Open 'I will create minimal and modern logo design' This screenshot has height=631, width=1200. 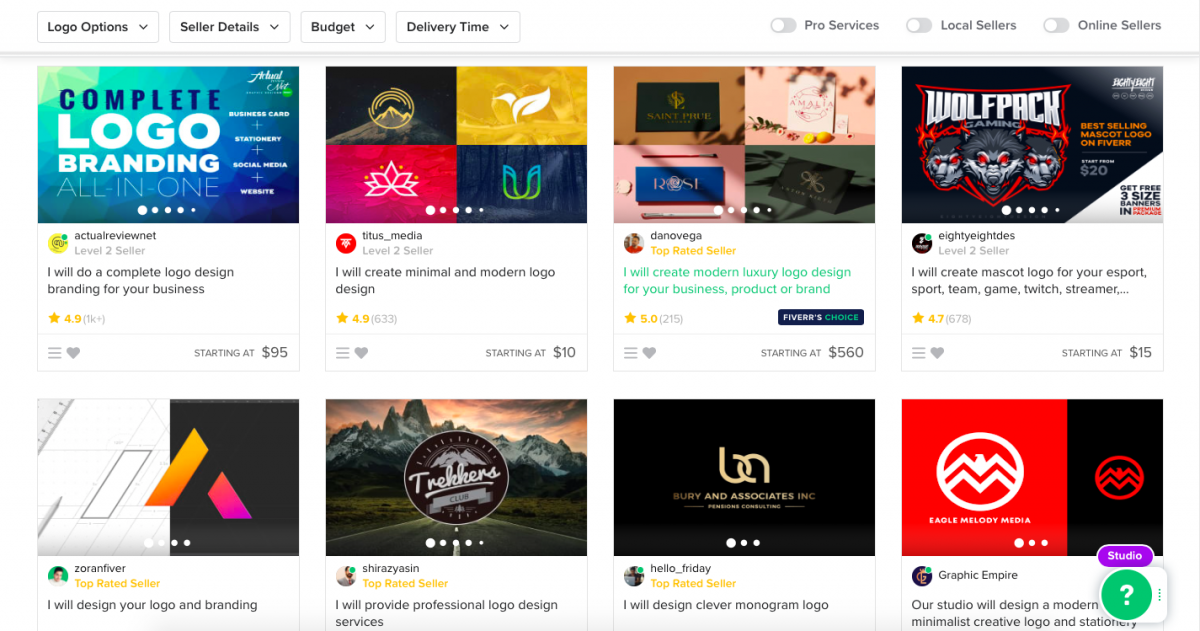pos(445,281)
